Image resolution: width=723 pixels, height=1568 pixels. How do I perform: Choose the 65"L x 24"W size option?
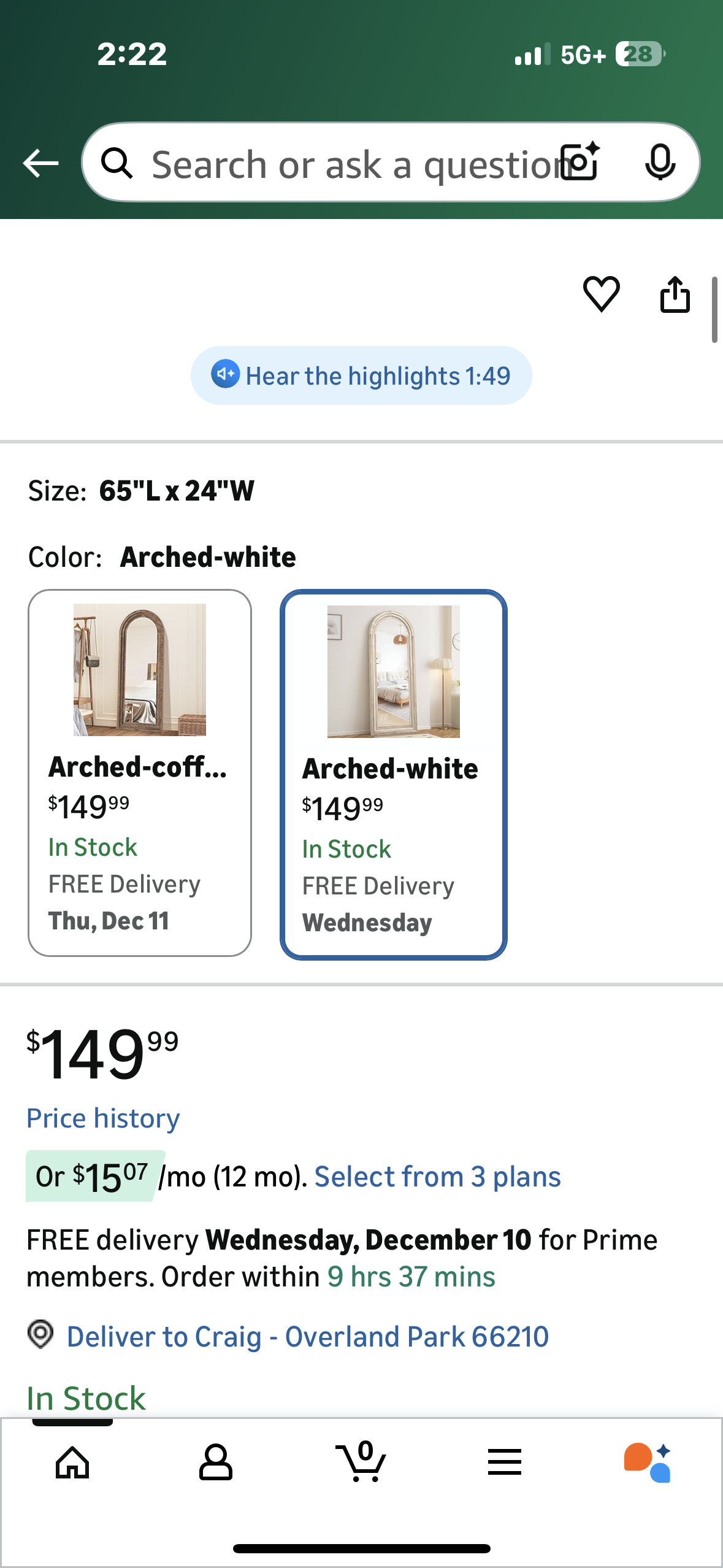point(175,489)
